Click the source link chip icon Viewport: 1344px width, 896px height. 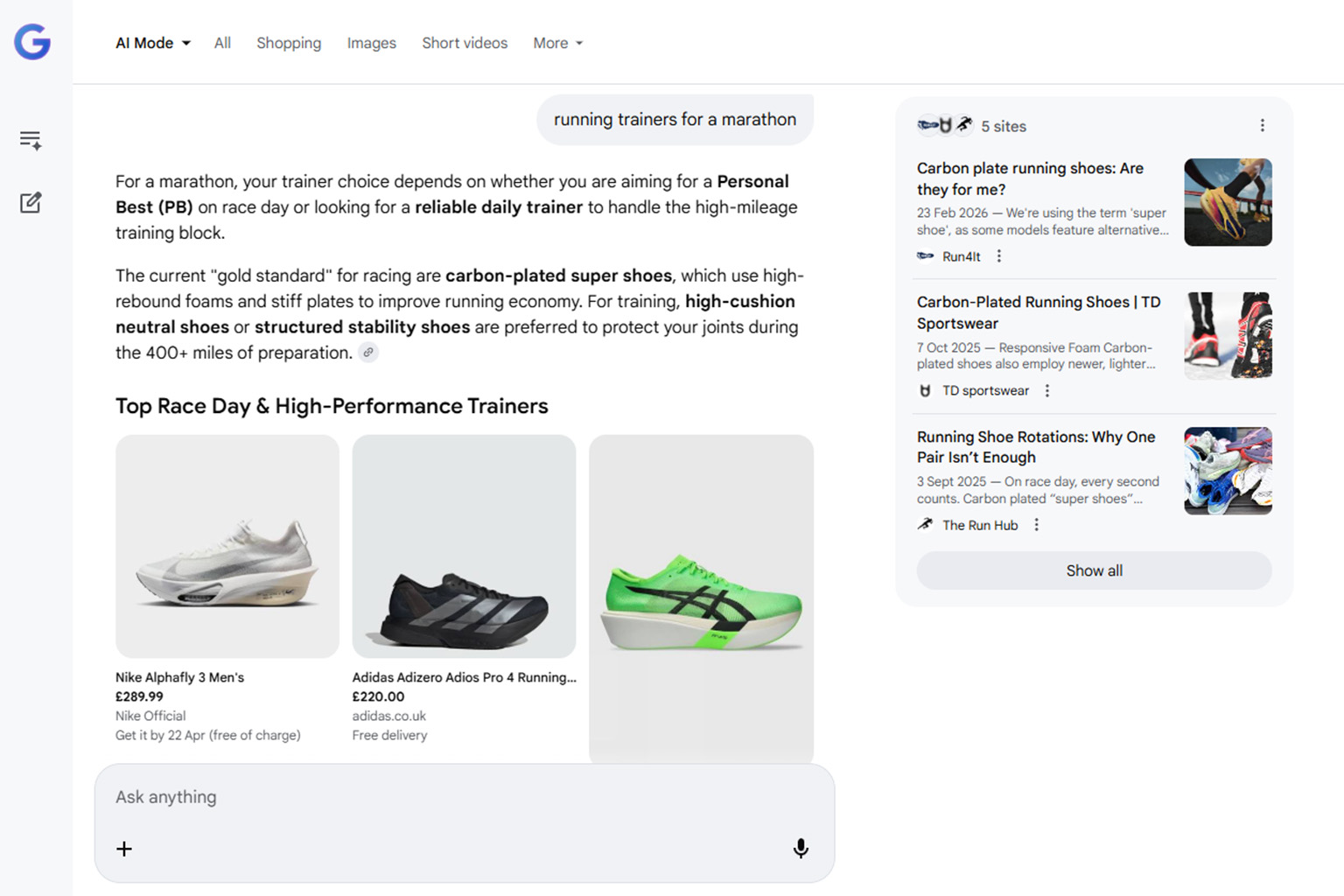pos(368,353)
